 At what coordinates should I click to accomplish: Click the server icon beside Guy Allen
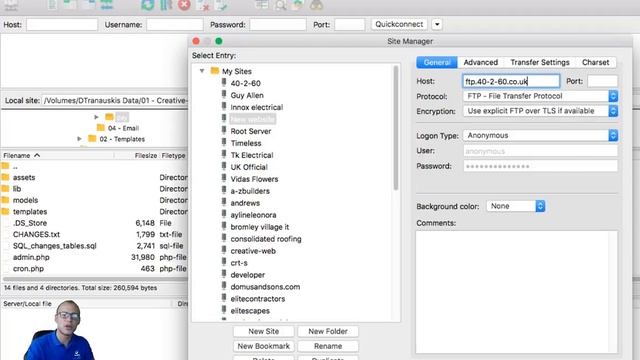(224, 95)
